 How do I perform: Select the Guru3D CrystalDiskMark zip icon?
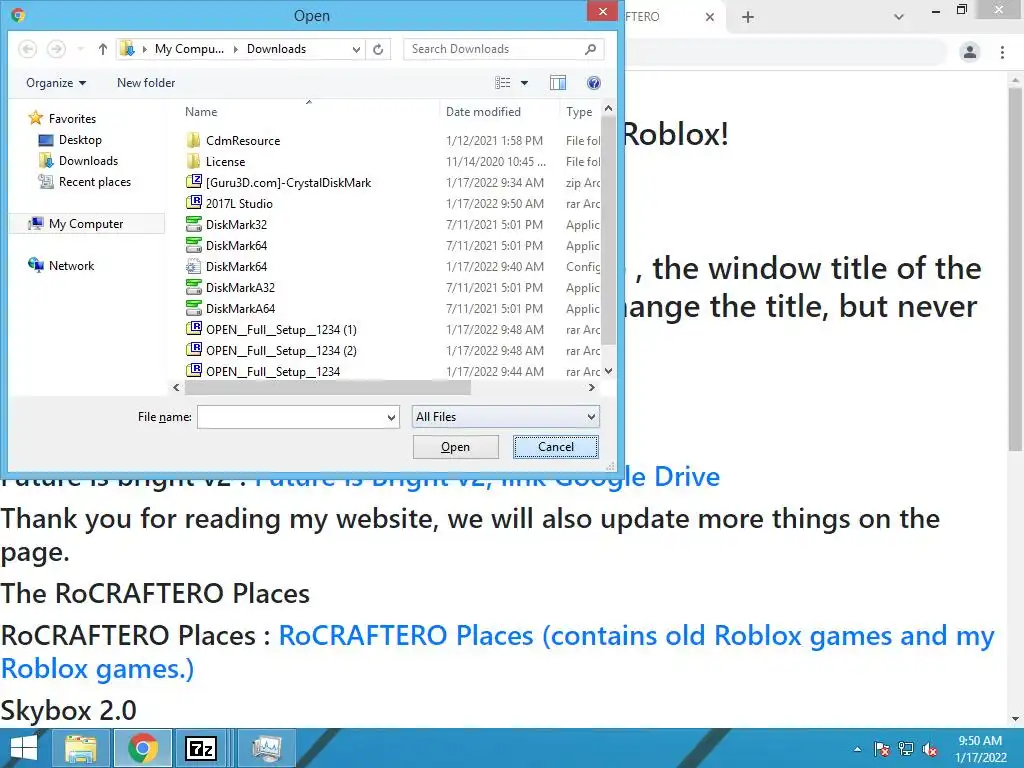coord(193,182)
